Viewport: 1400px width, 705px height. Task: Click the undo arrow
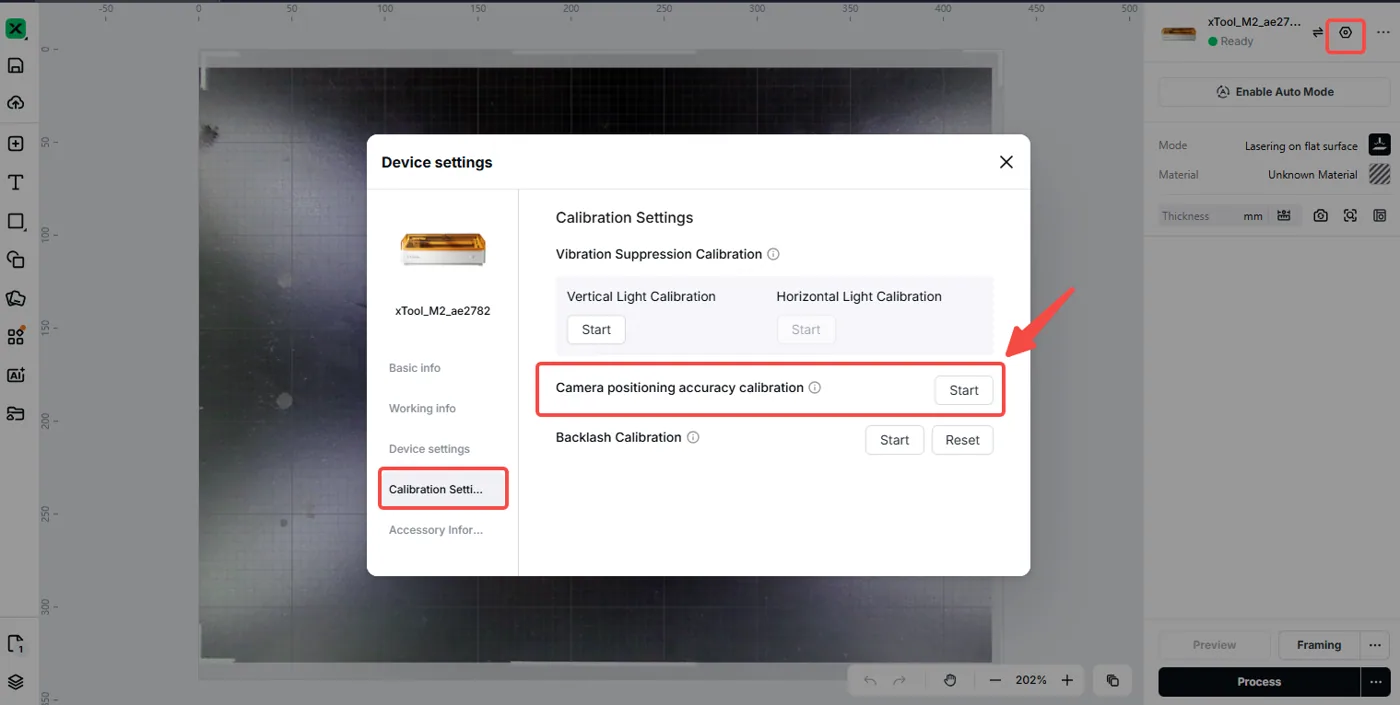[x=870, y=680]
